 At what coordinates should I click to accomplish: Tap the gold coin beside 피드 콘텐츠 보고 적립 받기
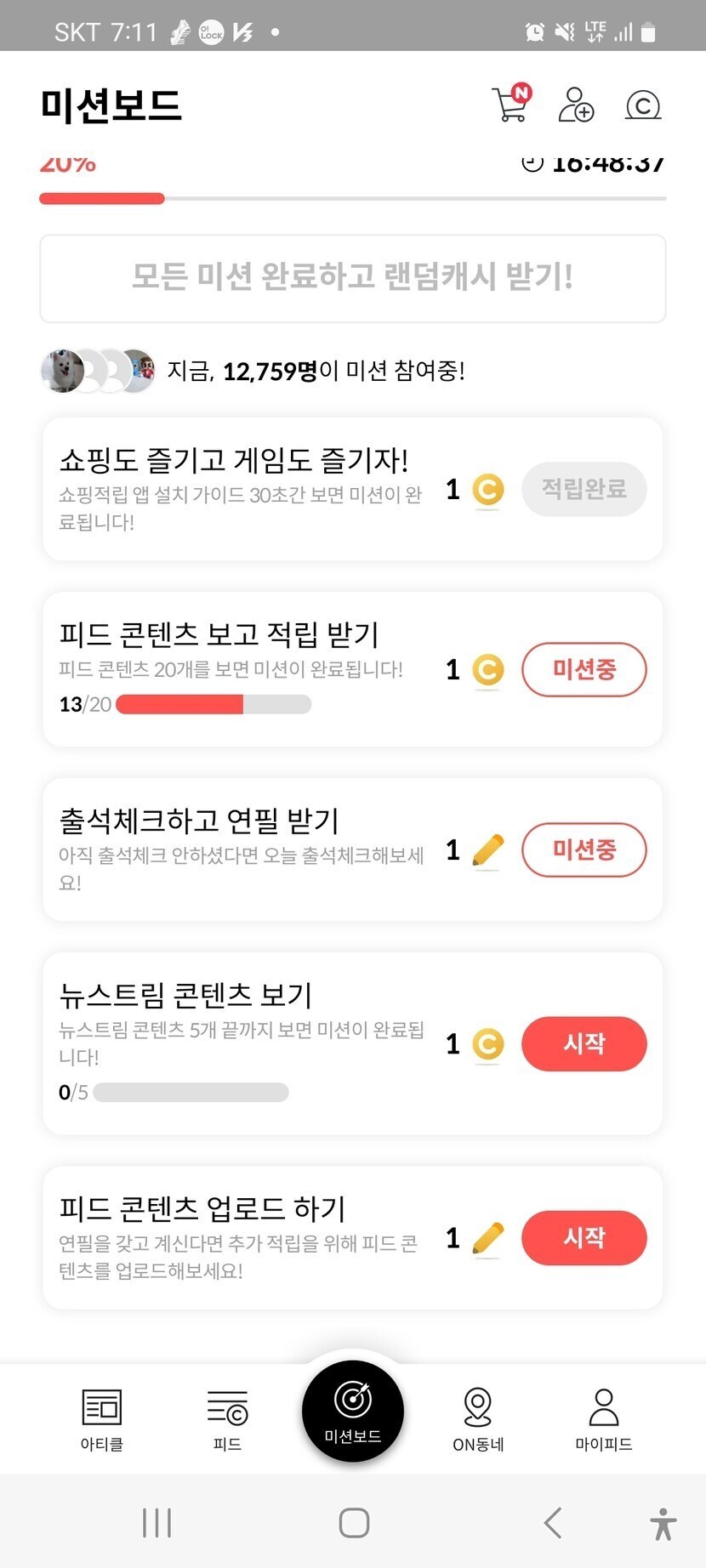click(487, 669)
